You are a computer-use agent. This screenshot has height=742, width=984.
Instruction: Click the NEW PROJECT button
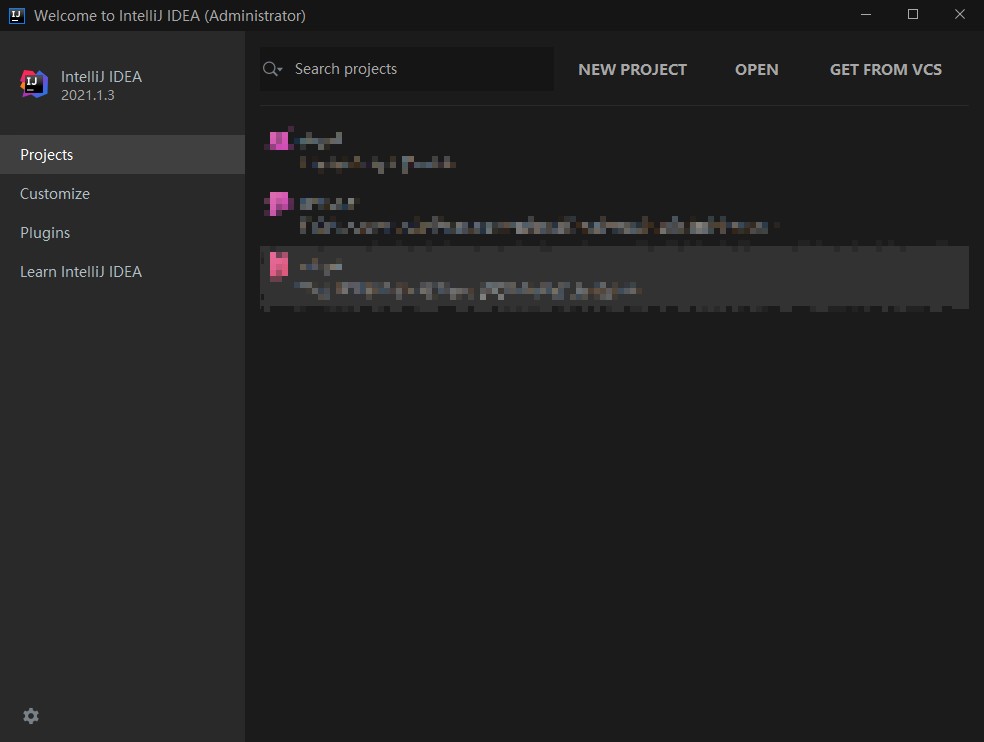coord(632,70)
